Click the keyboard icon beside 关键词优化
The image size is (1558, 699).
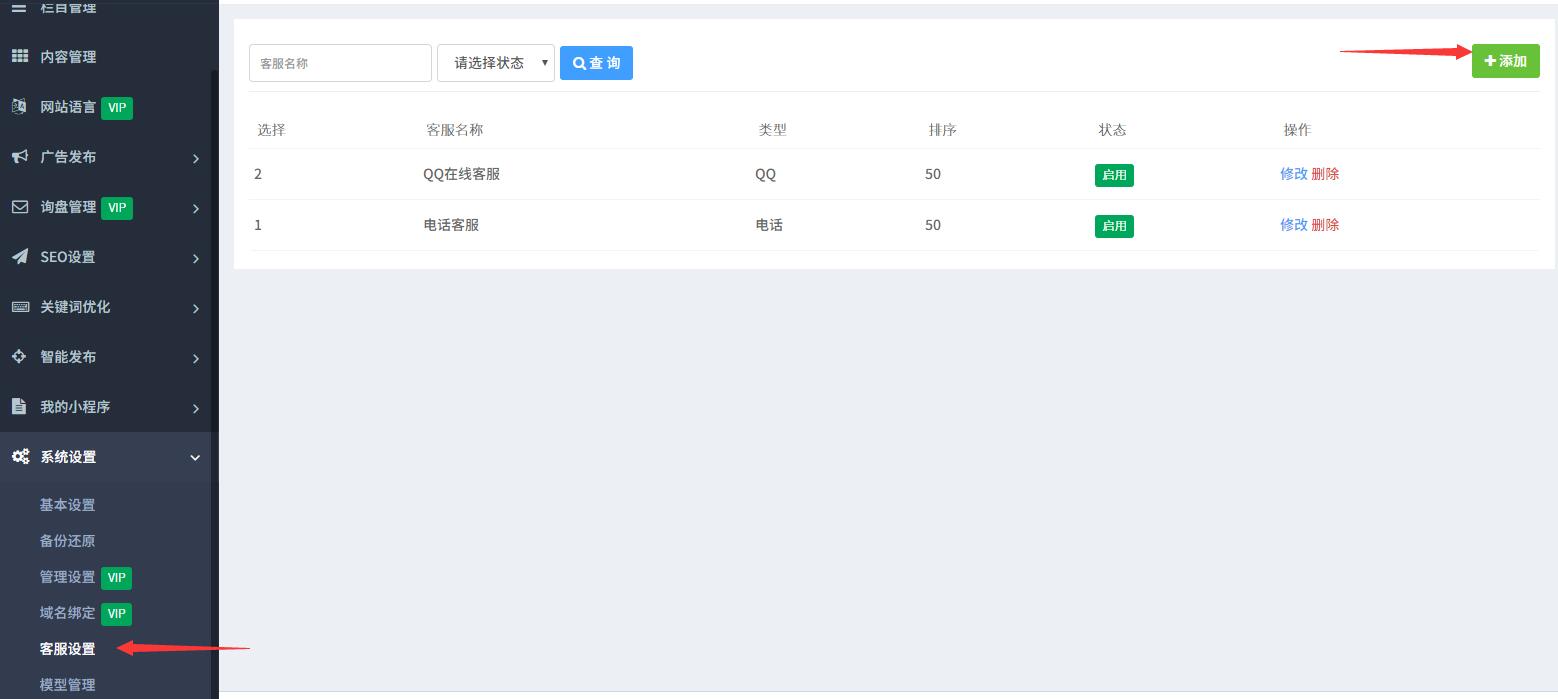pyautogui.click(x=19, y=306)
